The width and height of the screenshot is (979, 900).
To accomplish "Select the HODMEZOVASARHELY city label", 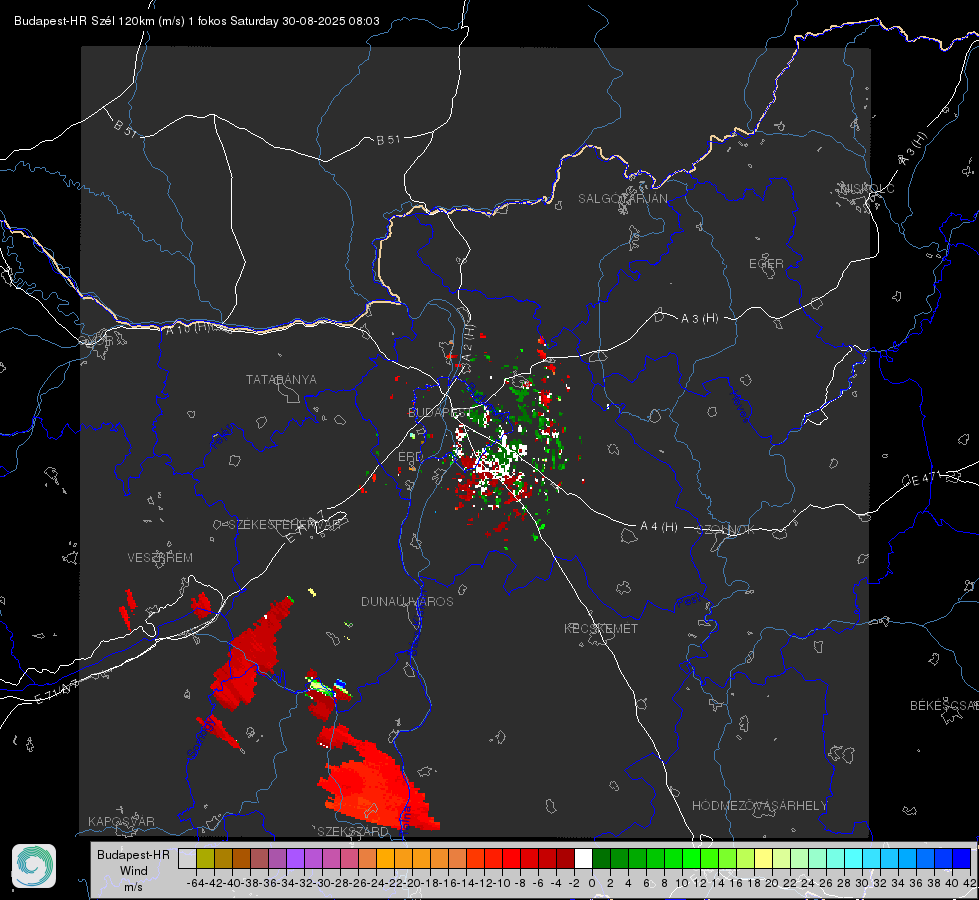I will (x=759, y=806).
